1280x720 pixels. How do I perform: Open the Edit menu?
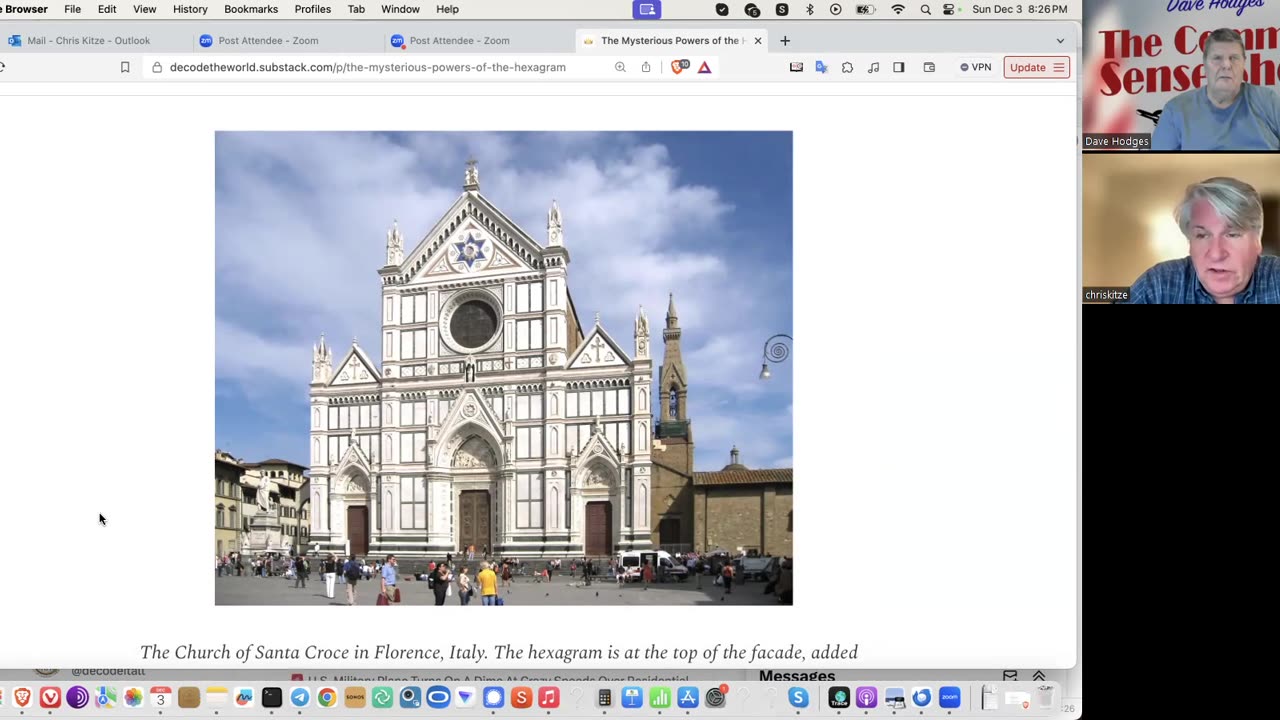[107, 9]
